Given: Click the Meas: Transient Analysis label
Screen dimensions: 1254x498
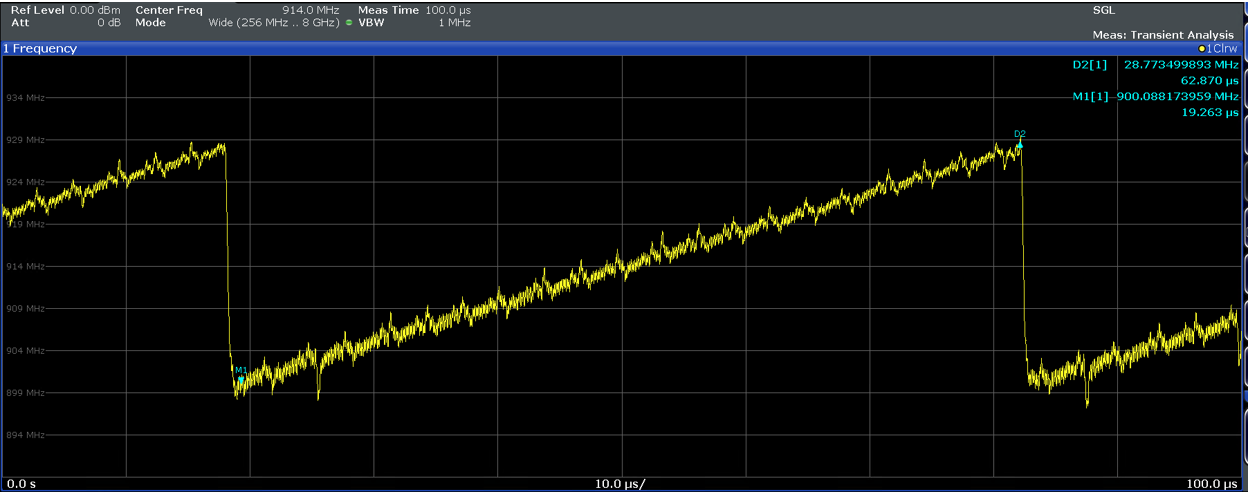Looking at the screenshot, I should (1162, 34).
